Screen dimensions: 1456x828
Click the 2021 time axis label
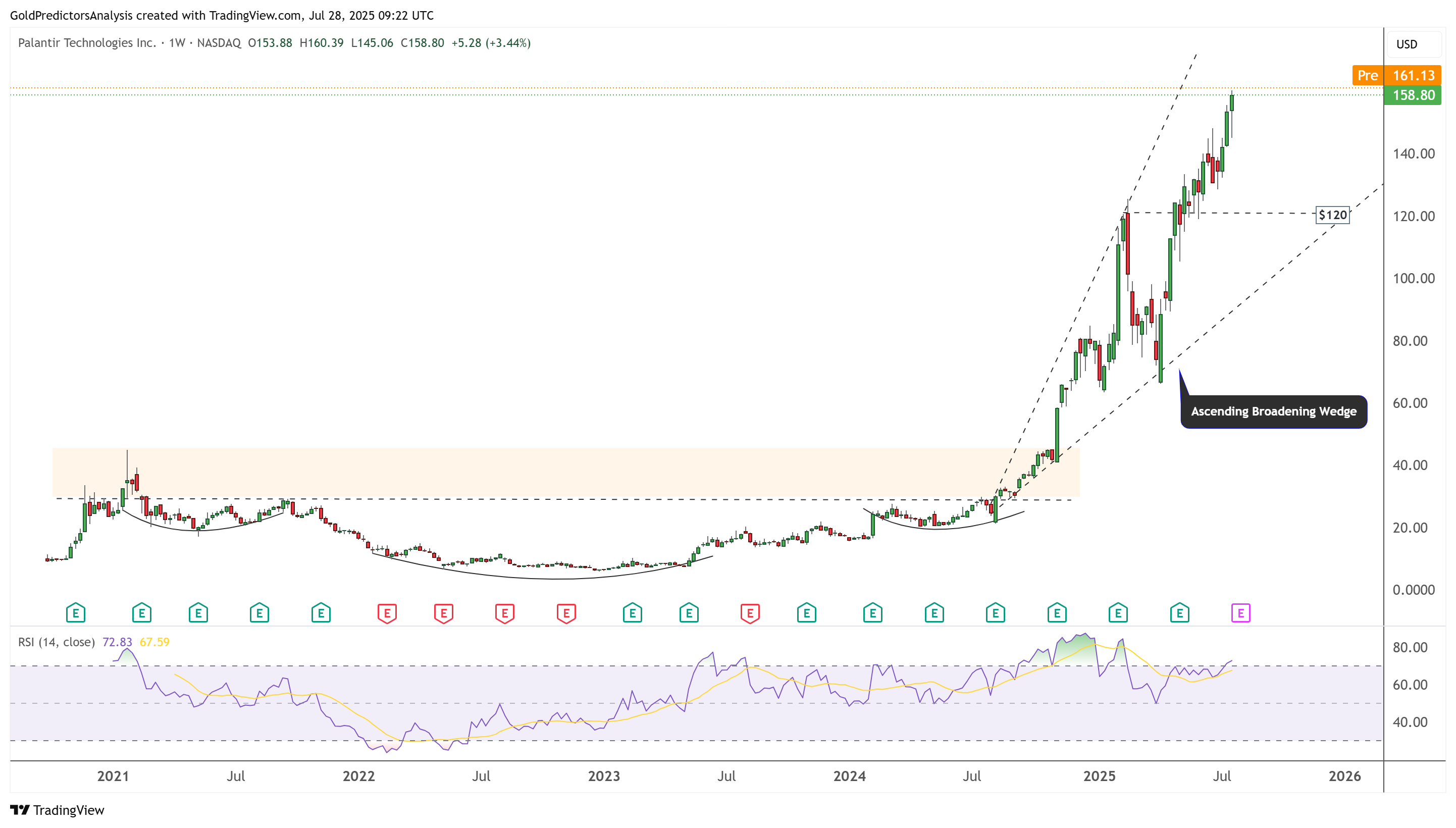[113, 777]
